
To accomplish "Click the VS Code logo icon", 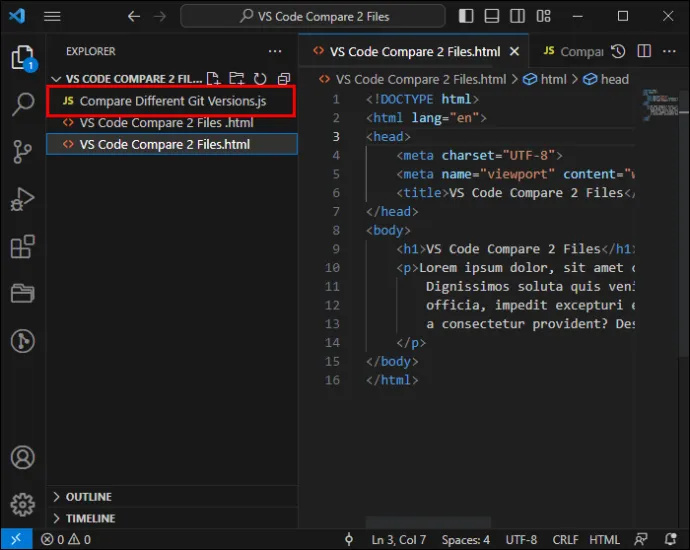I will coord(17,16).
